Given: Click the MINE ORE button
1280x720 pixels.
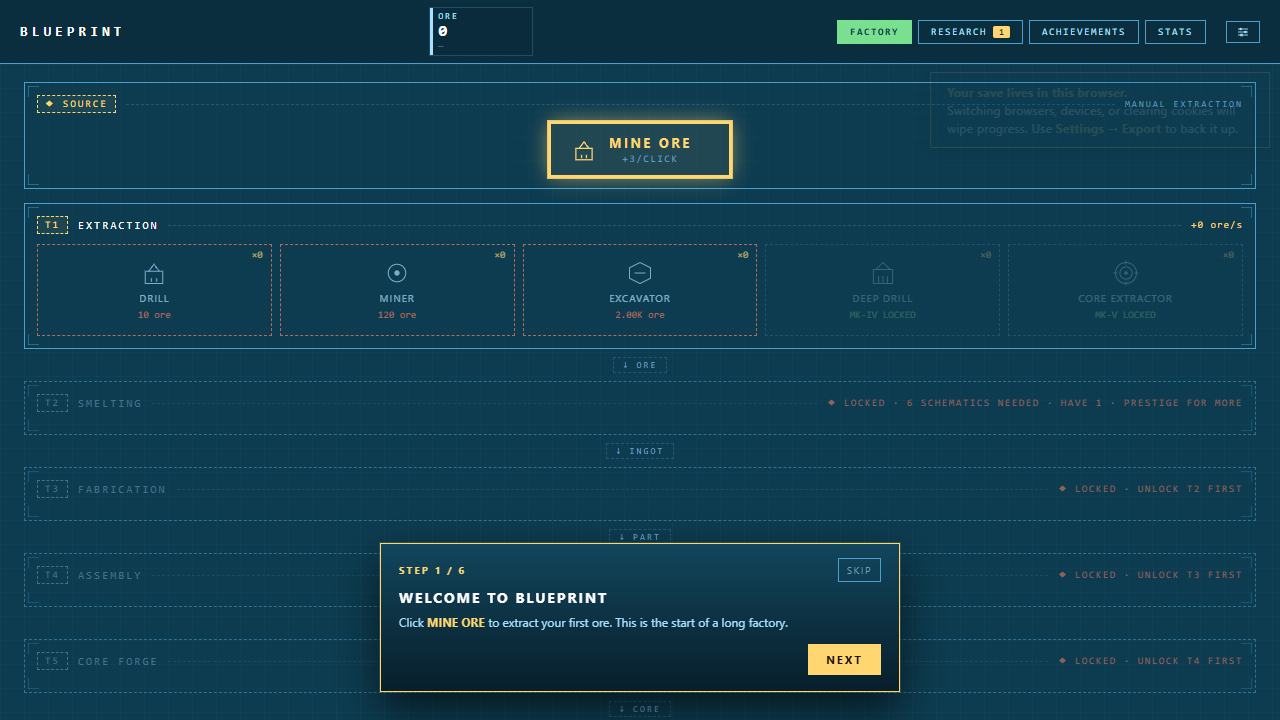Looking at the screenshot, I should pyautogui.click(x=640, y=150).
